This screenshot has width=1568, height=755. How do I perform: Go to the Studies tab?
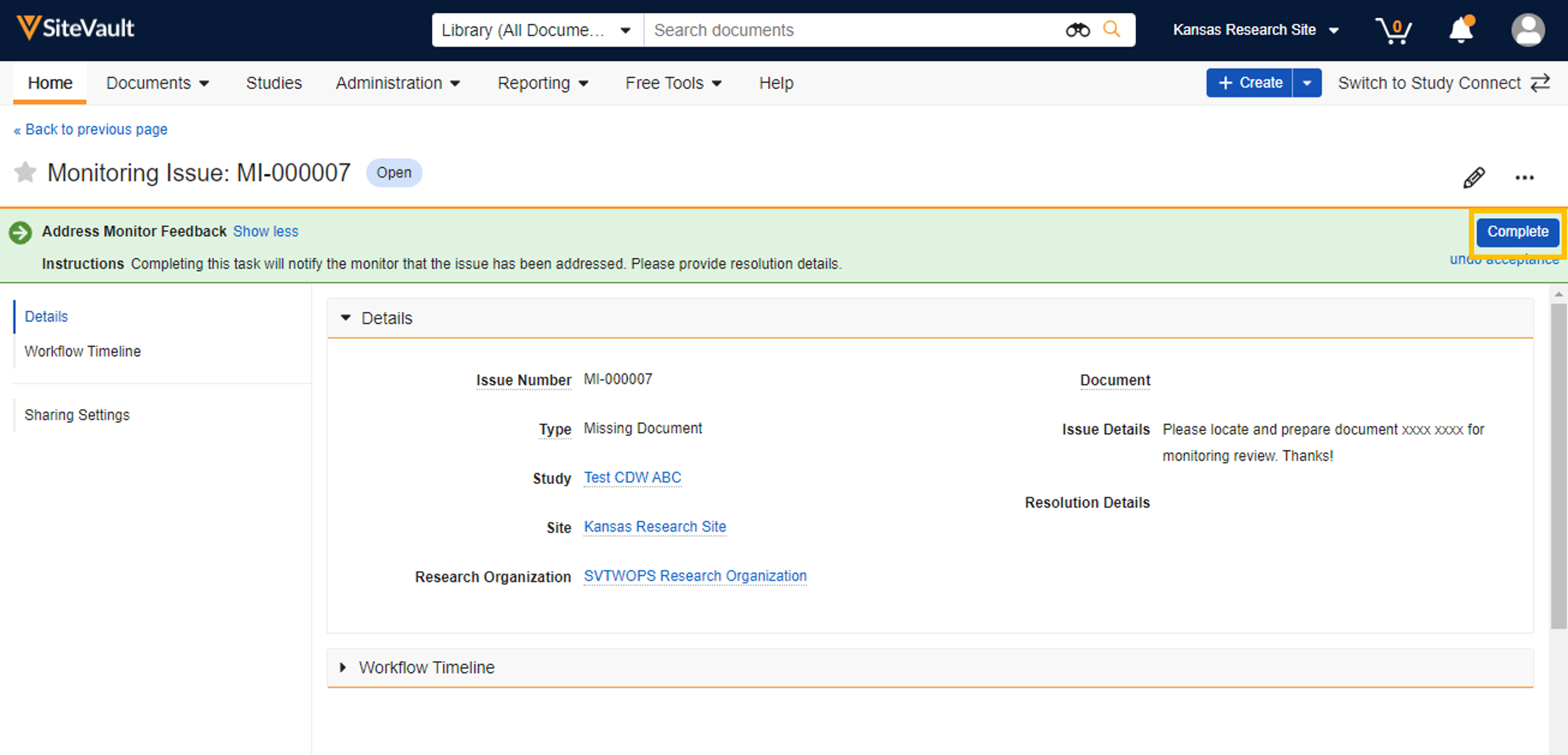(273, 83)
